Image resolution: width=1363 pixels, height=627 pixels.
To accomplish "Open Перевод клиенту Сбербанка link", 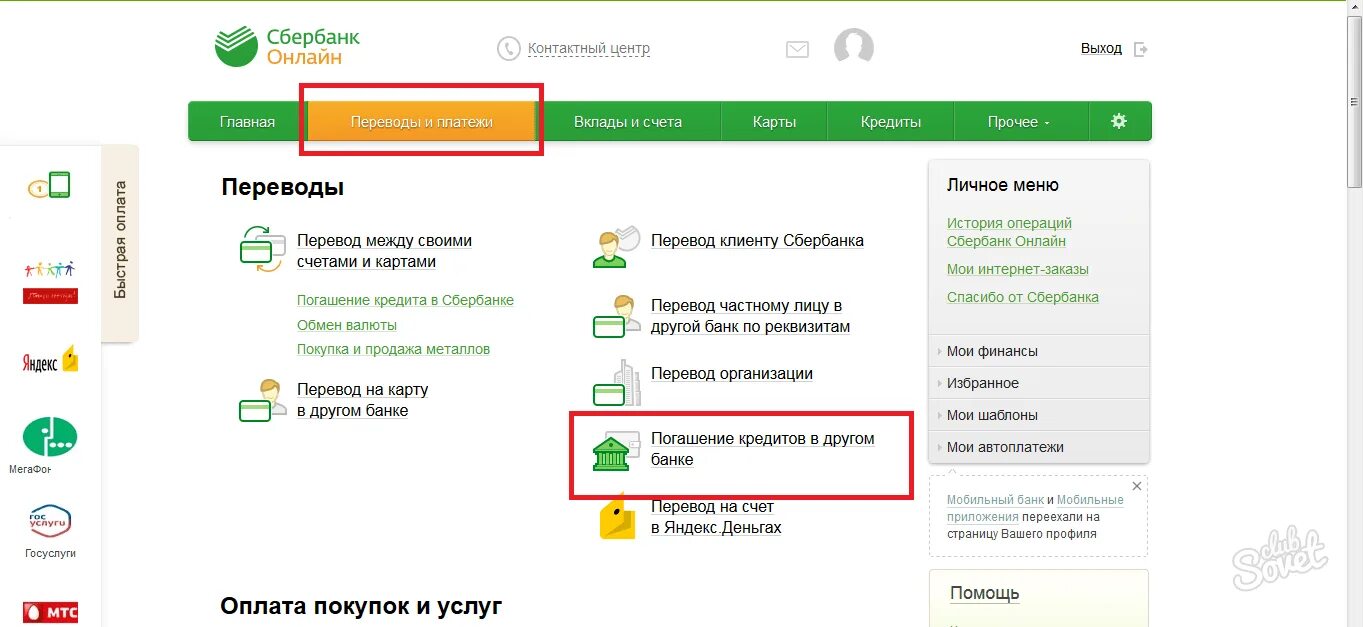I will [x=757, y=241].
